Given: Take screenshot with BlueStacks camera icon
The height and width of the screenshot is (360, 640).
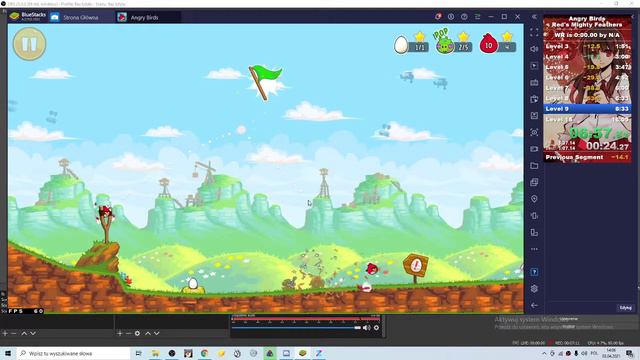Looking at the screenshot, I should 534,132.
